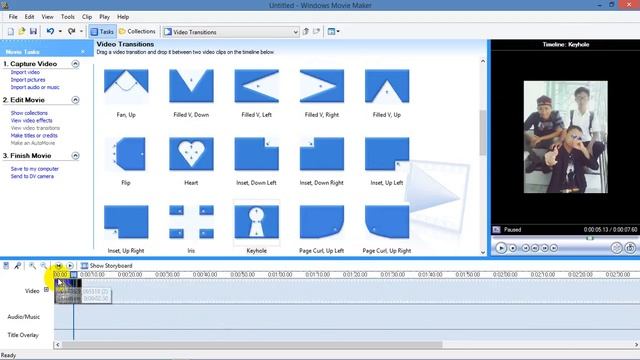The height and width of the screenshot is (360, 640).
Task: Click the Import pictures link
Action: click(x=28, y=80)
